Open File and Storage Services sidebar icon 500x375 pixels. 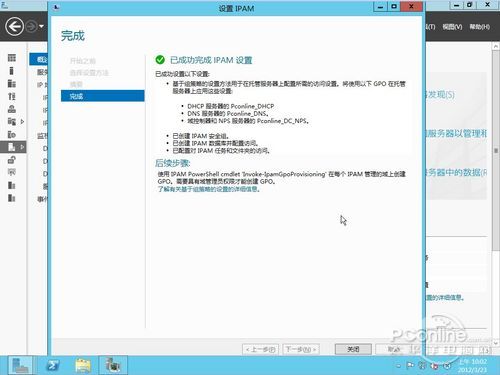coord(12,122)
